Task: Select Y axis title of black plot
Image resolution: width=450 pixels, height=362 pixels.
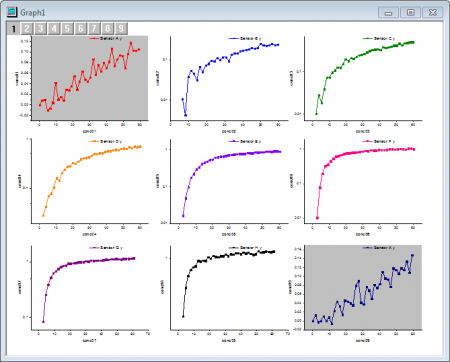Action: point(162,287)
